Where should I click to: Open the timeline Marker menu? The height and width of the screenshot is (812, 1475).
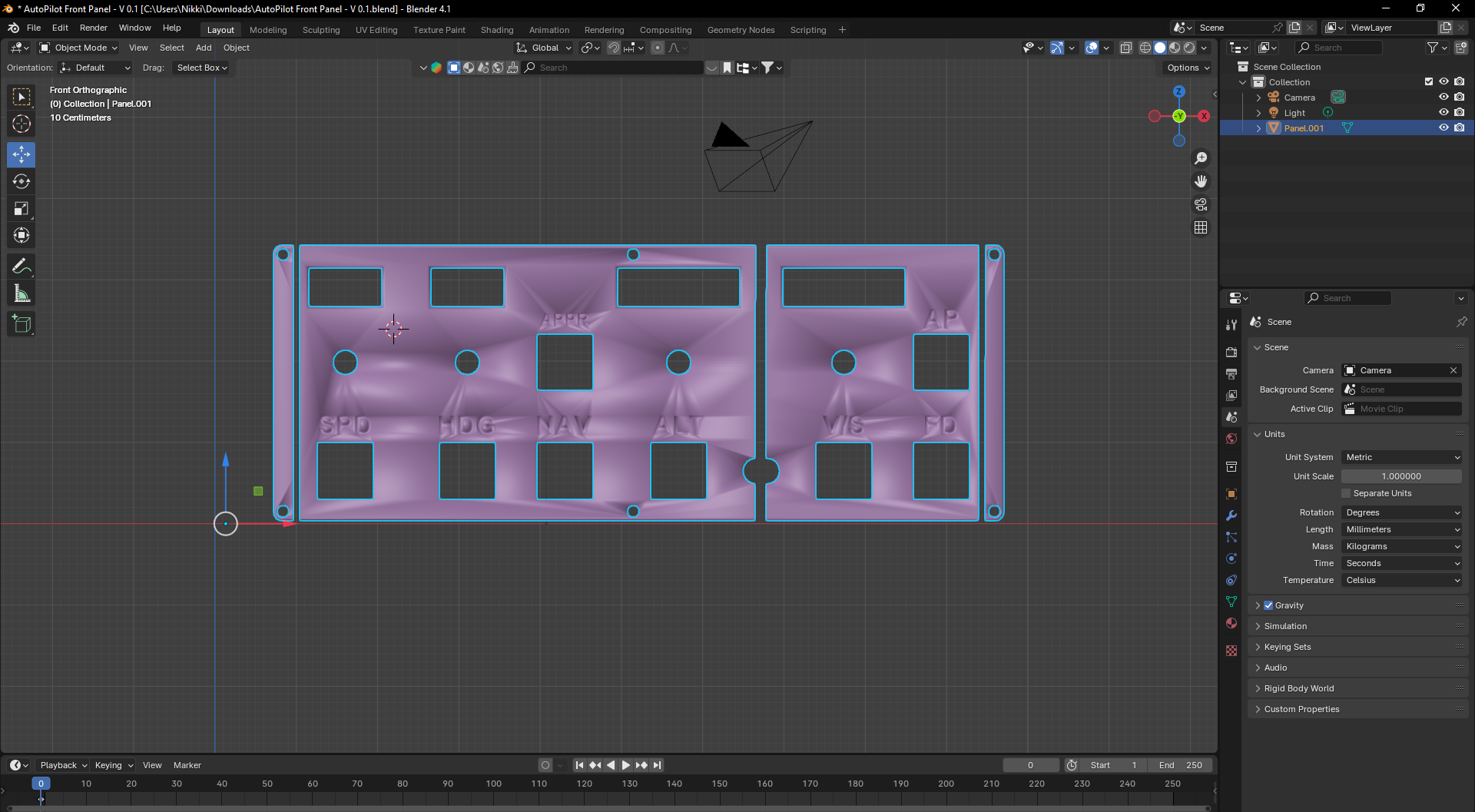pyautogui.click(x=187, y=765)
